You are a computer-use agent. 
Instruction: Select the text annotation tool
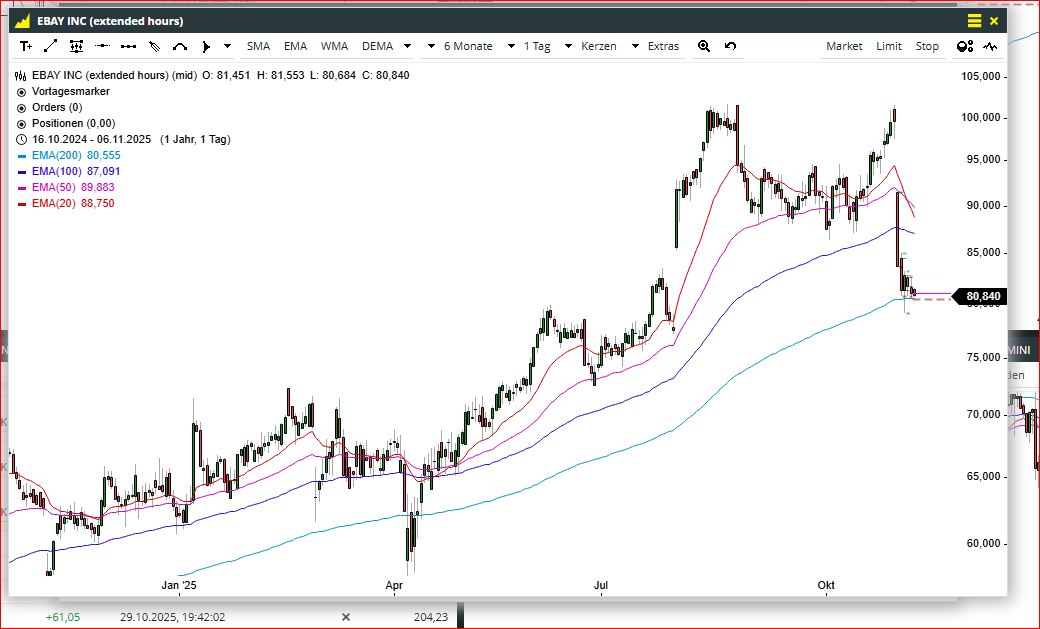(x=26, y=46)
